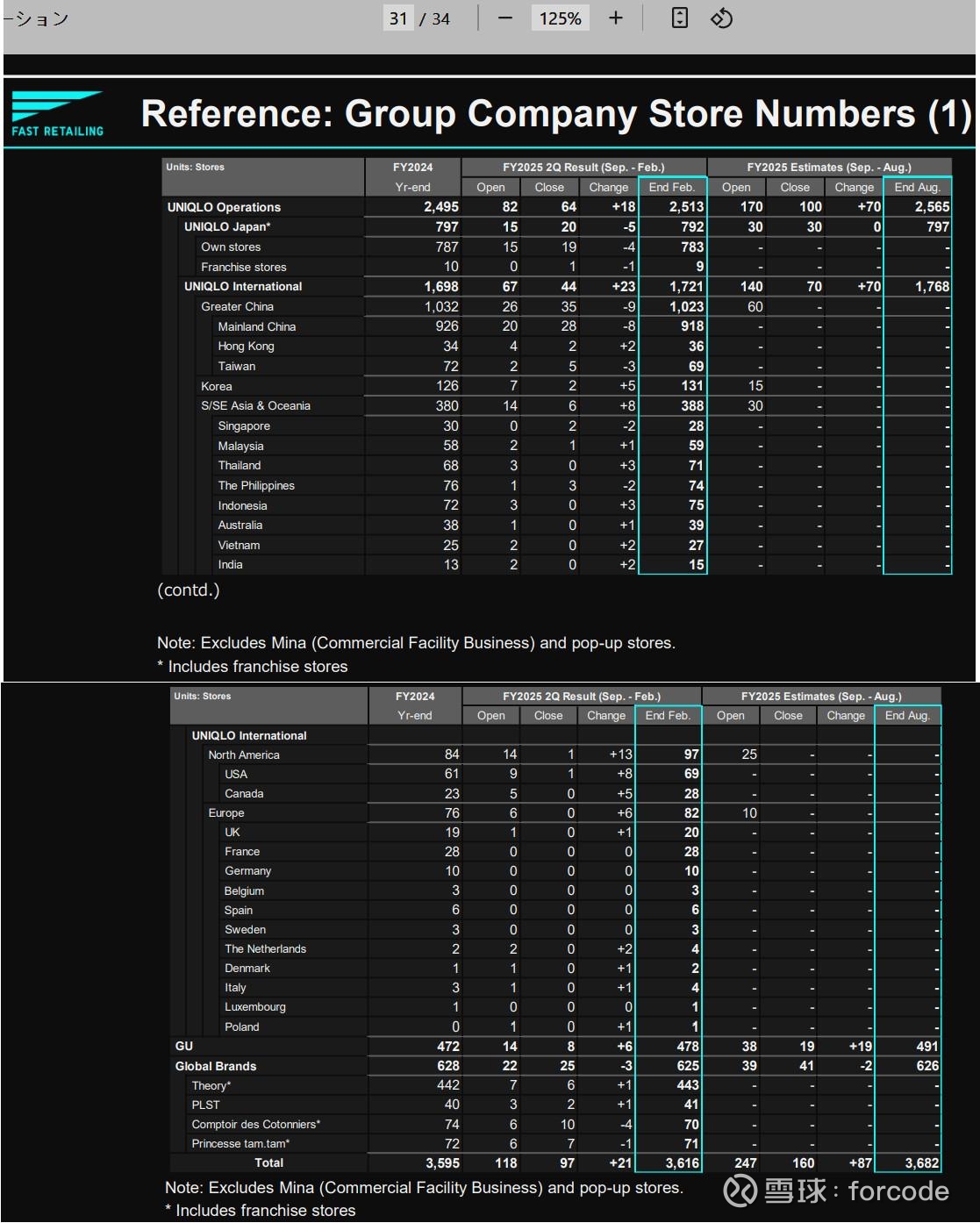
Task: Click 'The Netherlands' row label
Action: (x=266, y=949)
